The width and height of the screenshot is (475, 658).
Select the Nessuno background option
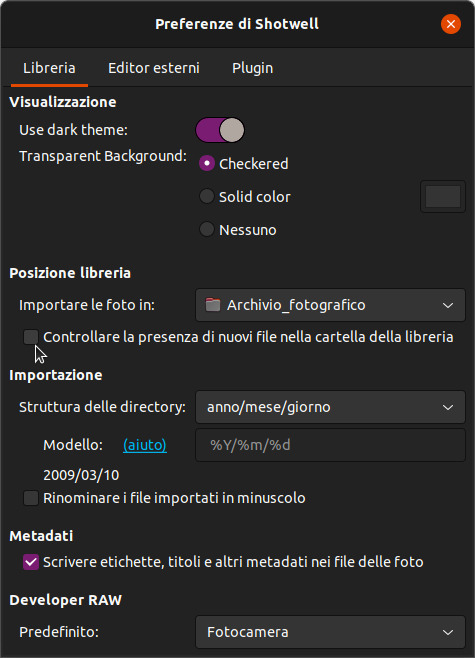click(x=207, y=230)
